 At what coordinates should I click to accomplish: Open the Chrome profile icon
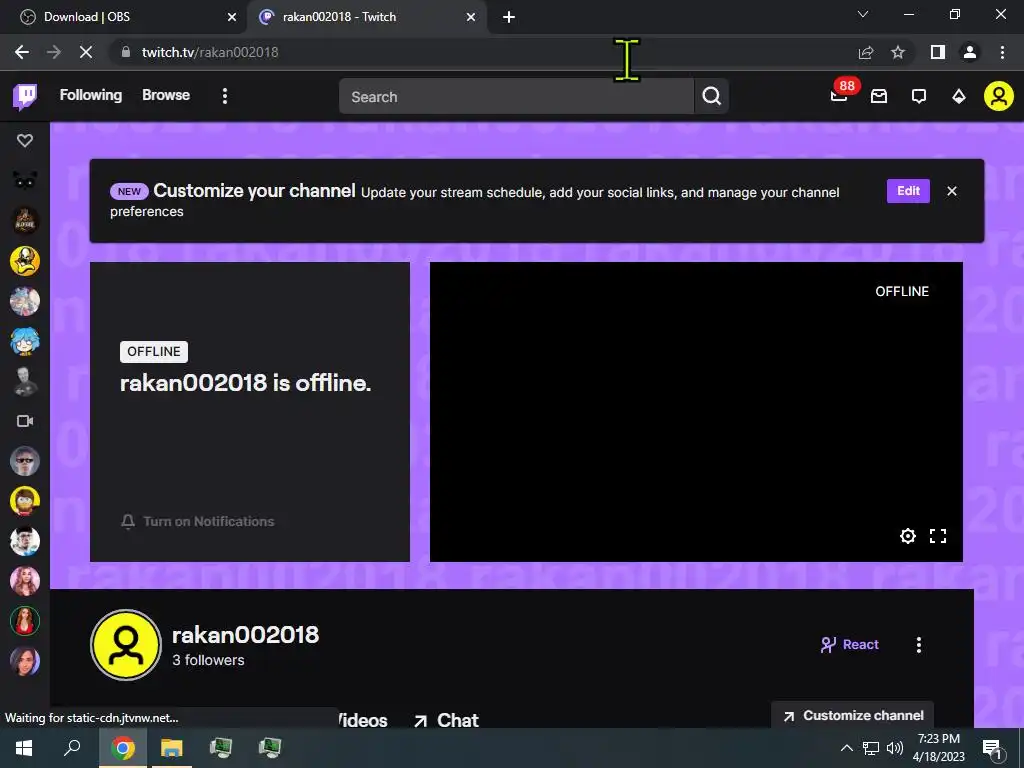(970, 52)
